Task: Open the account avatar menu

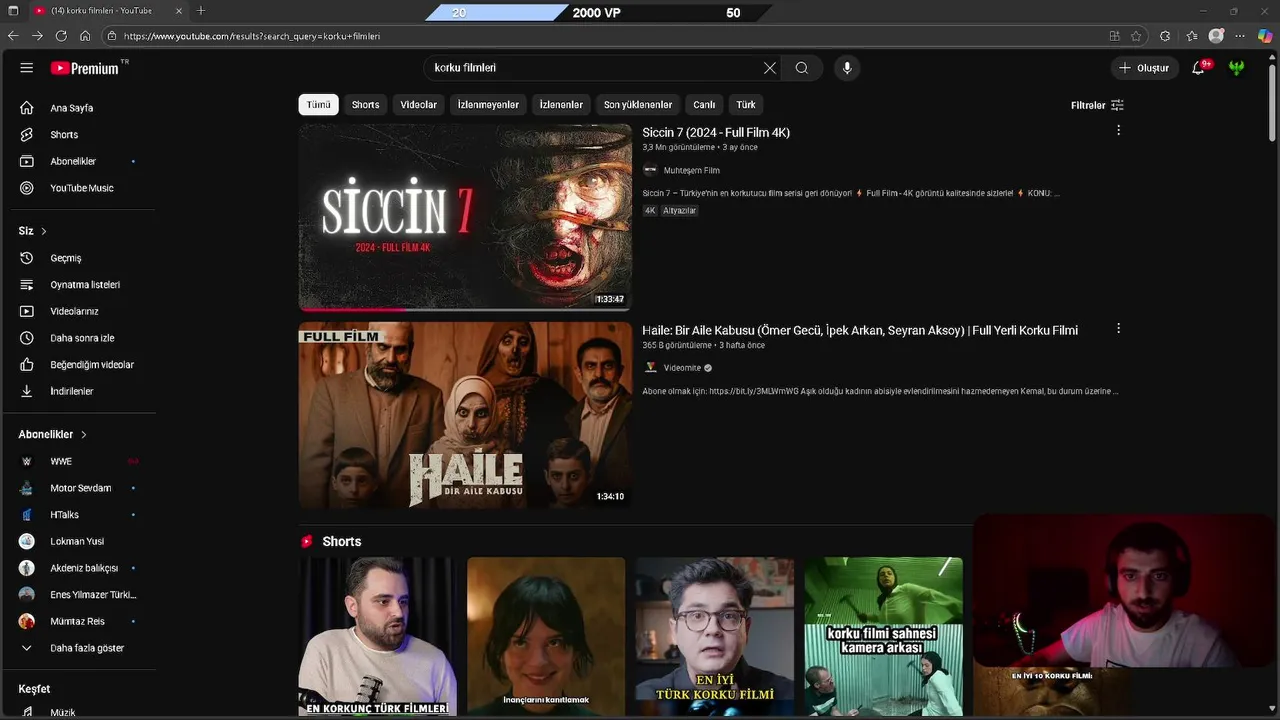Action: tap(1237, 68)
